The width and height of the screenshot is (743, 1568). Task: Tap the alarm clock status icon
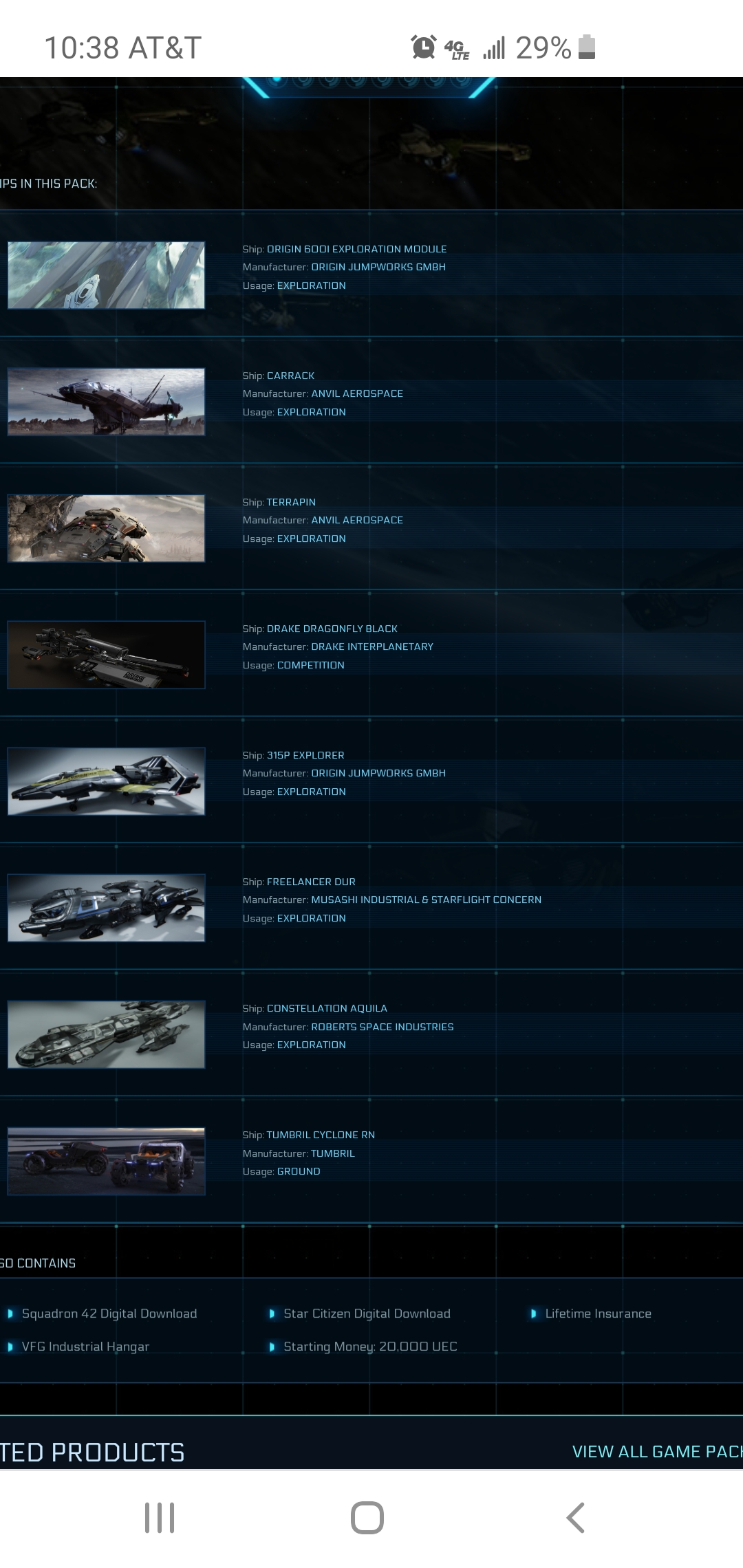pos(424,47)
